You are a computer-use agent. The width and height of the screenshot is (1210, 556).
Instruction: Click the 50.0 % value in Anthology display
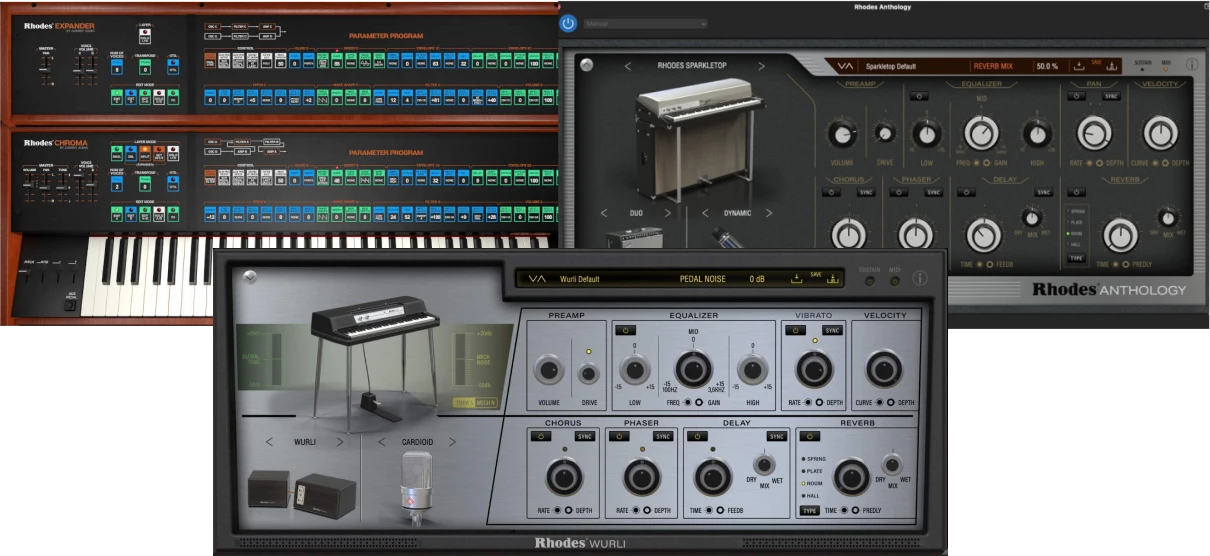[x=1047, y=66]
